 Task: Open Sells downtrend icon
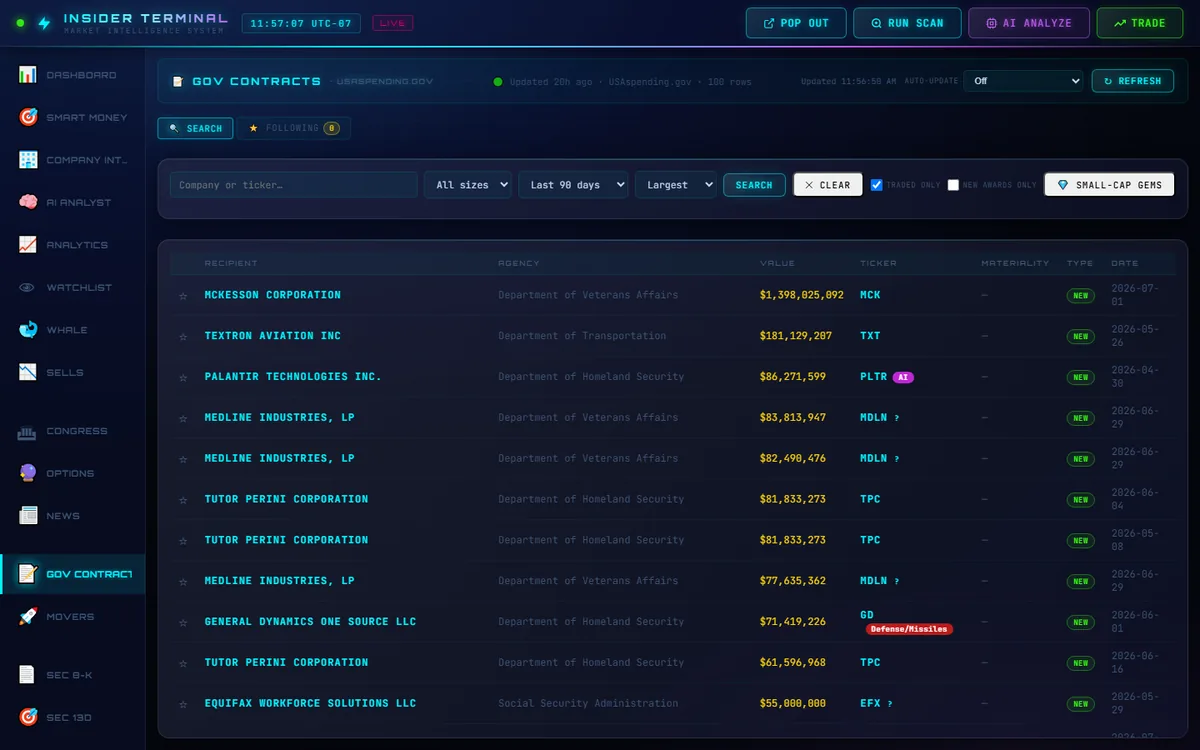[x=28, y=372]
